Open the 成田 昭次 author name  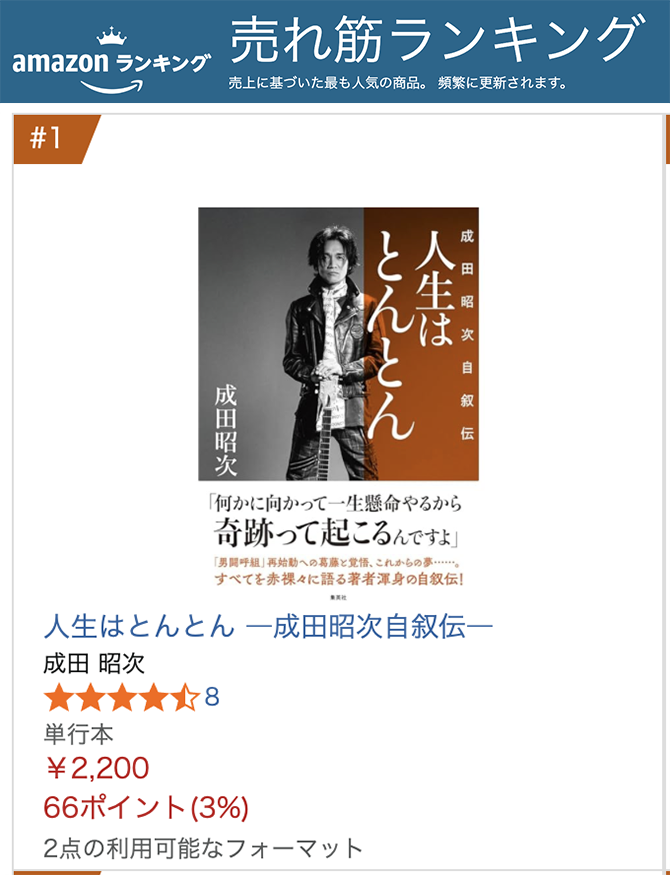click(94, 664)
